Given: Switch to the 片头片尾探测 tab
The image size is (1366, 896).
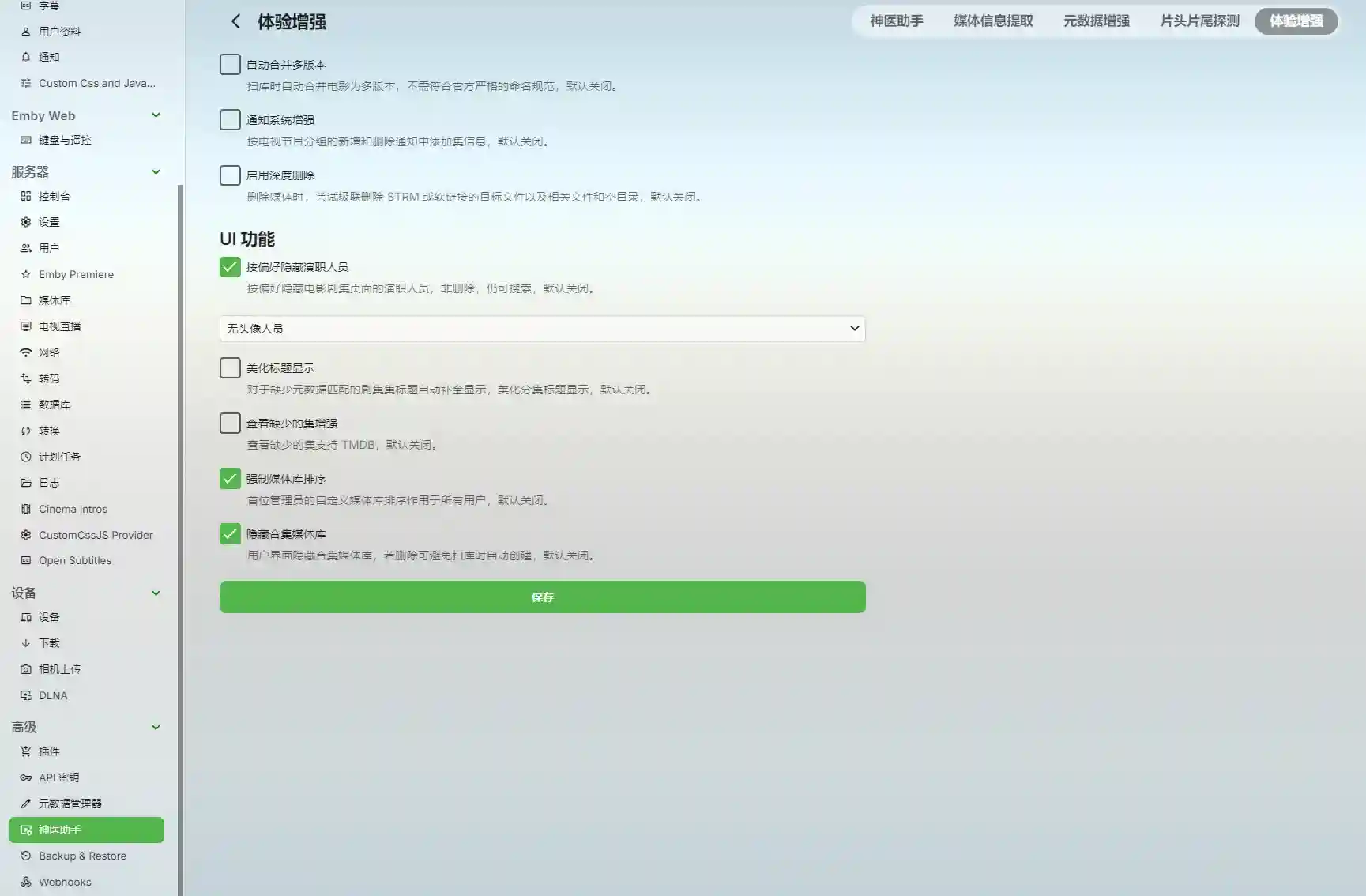Looking at the screenshot, I should click(1198, 21).
